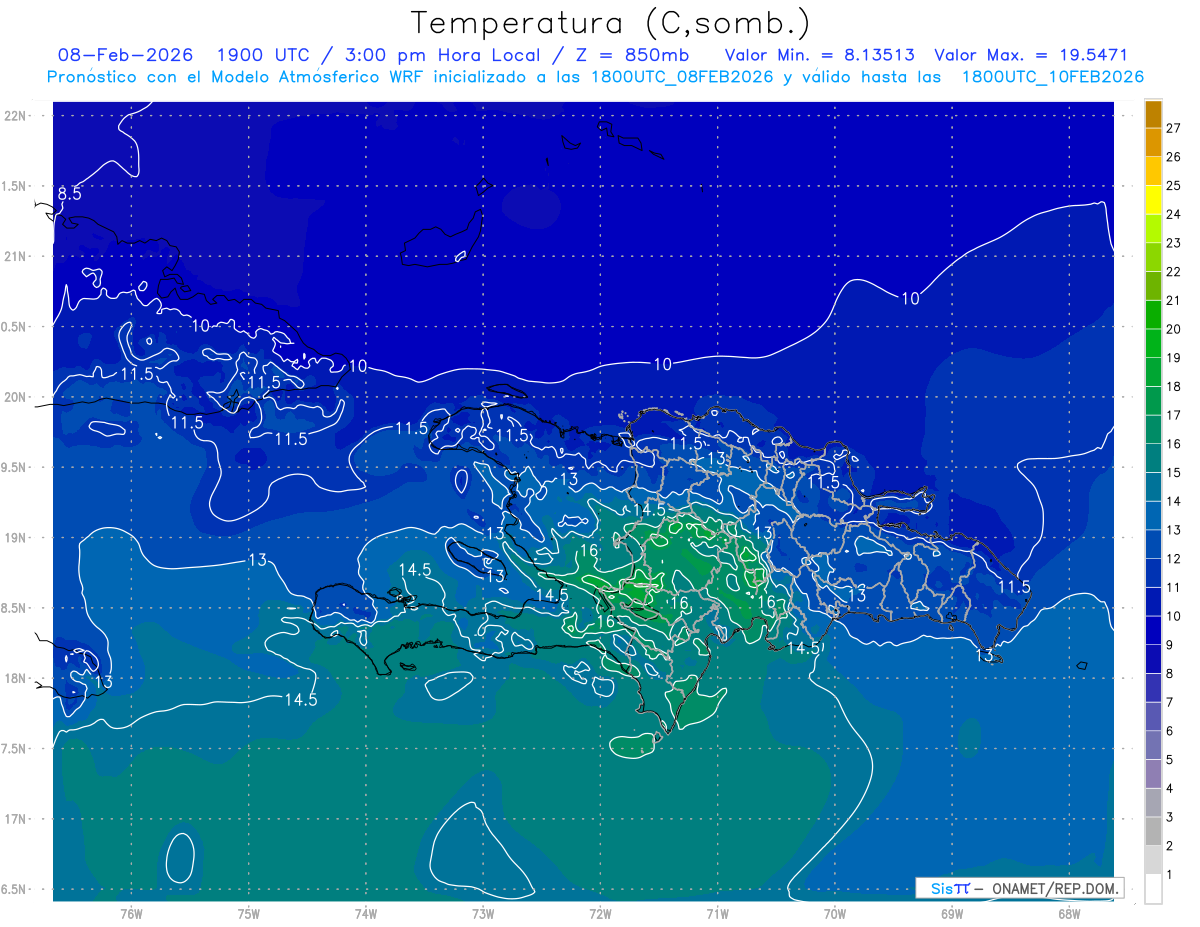Screen dimensions: 1200x927
Task: Click the '76W' longitude axis label
Action: tap(131, 914)
